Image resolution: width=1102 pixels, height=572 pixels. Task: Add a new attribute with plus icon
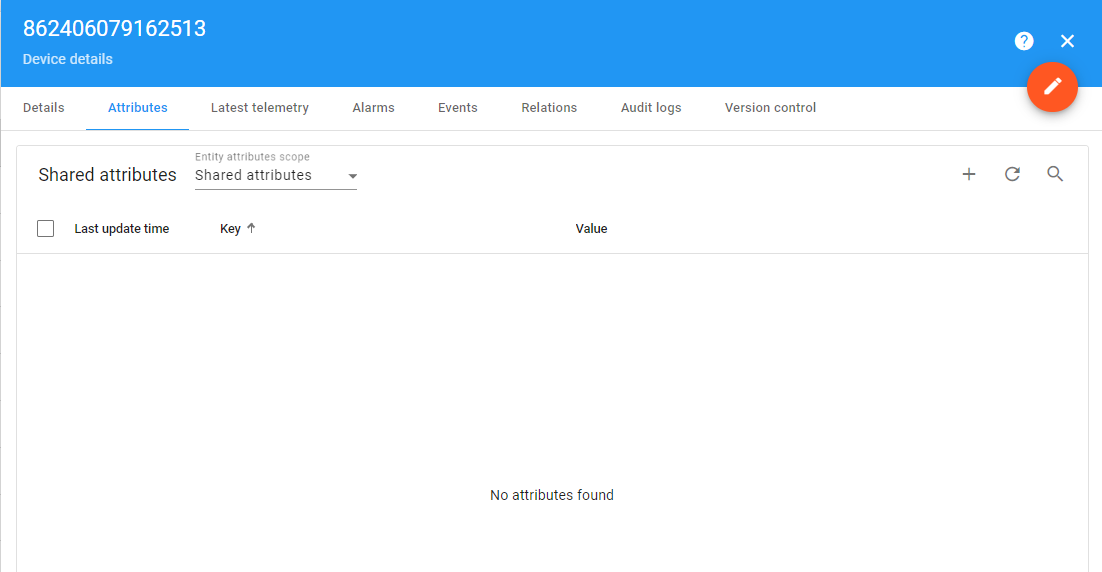(x=968, y=174)
